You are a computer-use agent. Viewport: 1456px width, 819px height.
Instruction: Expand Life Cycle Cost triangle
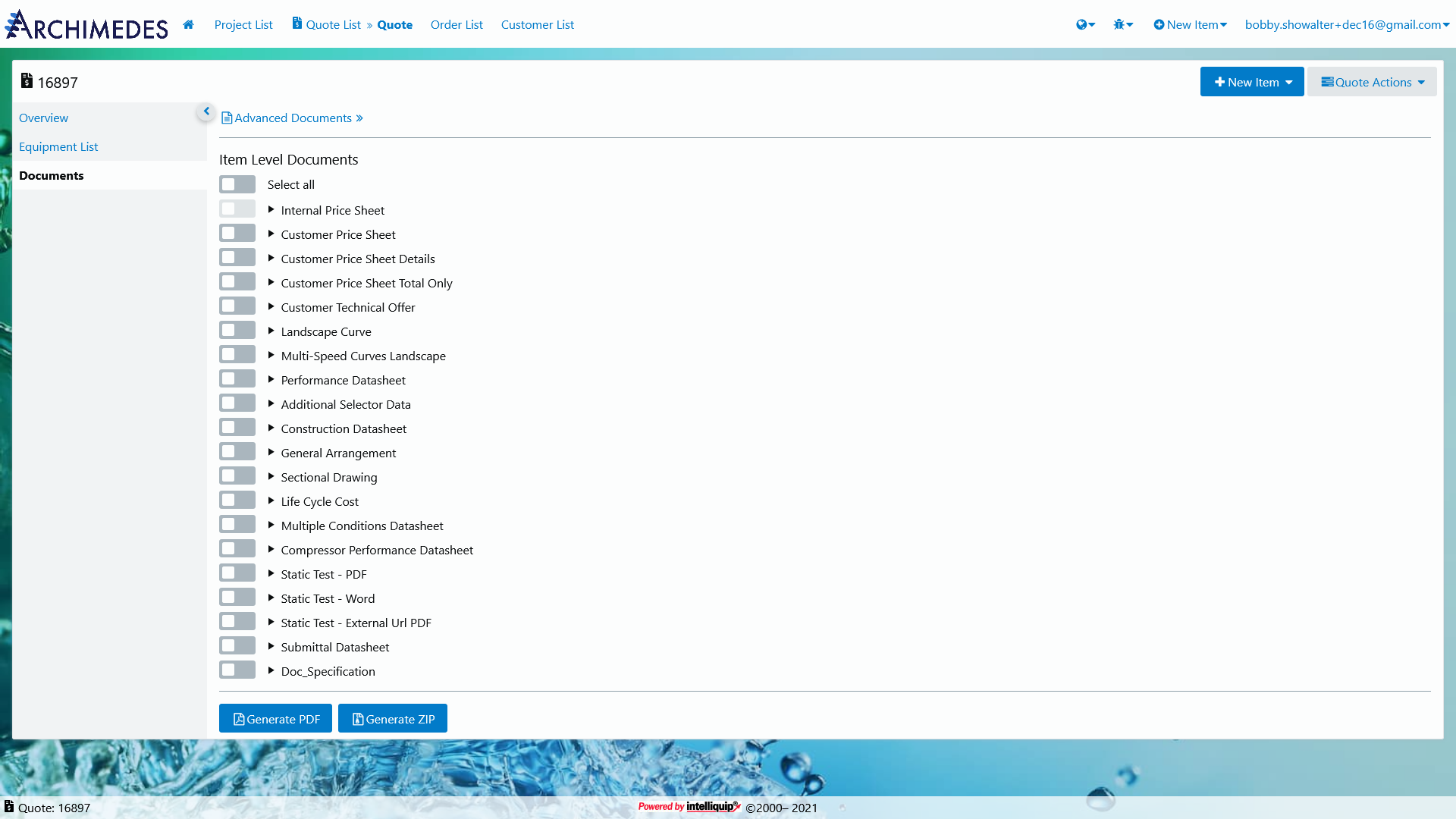[x=271, y=500]
